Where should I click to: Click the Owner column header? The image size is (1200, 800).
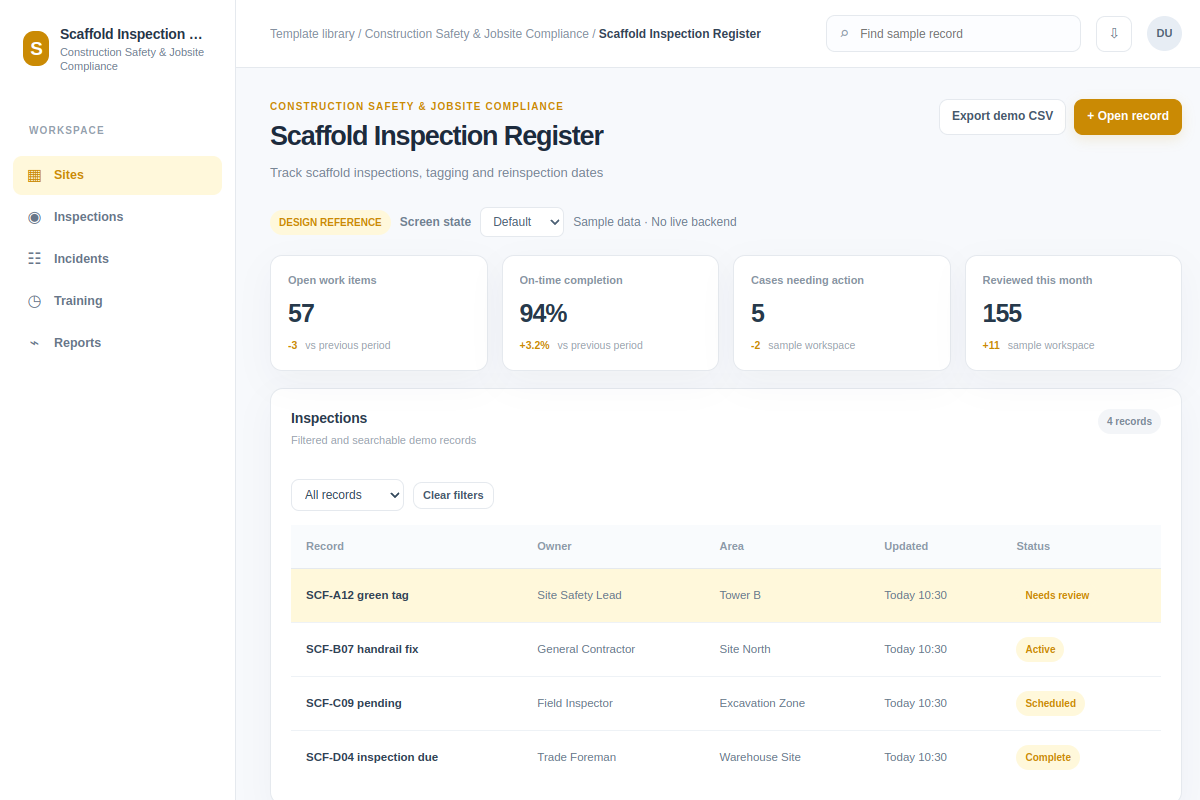(554, 546)
